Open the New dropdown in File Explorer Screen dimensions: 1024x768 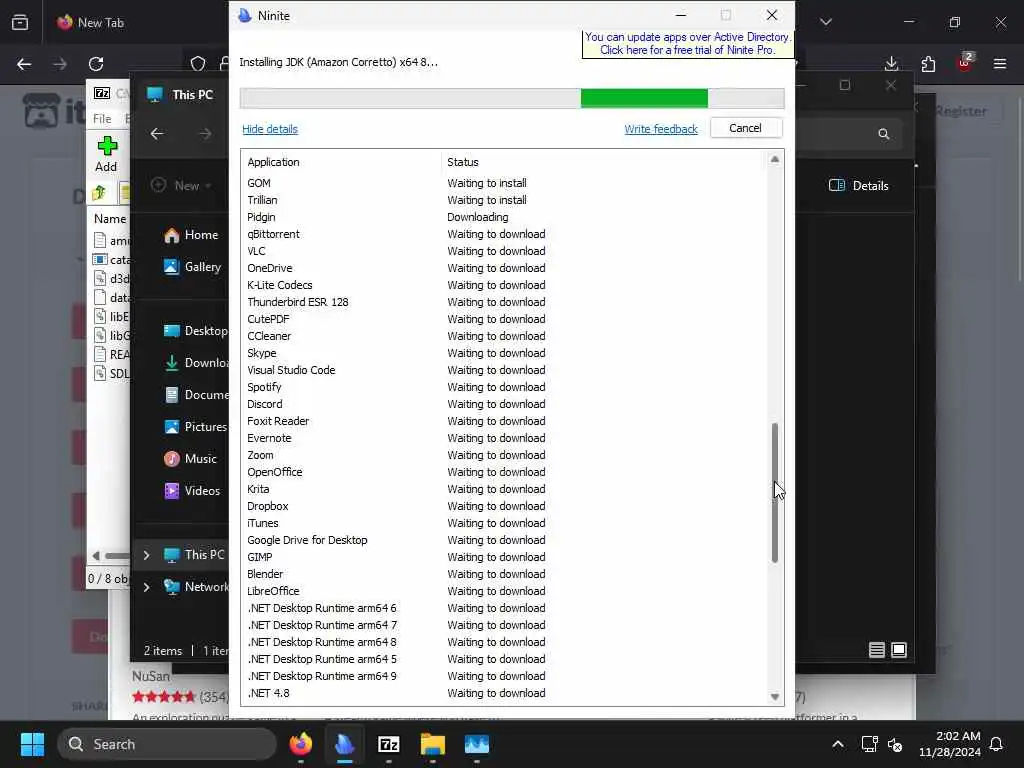coord(181,185)
